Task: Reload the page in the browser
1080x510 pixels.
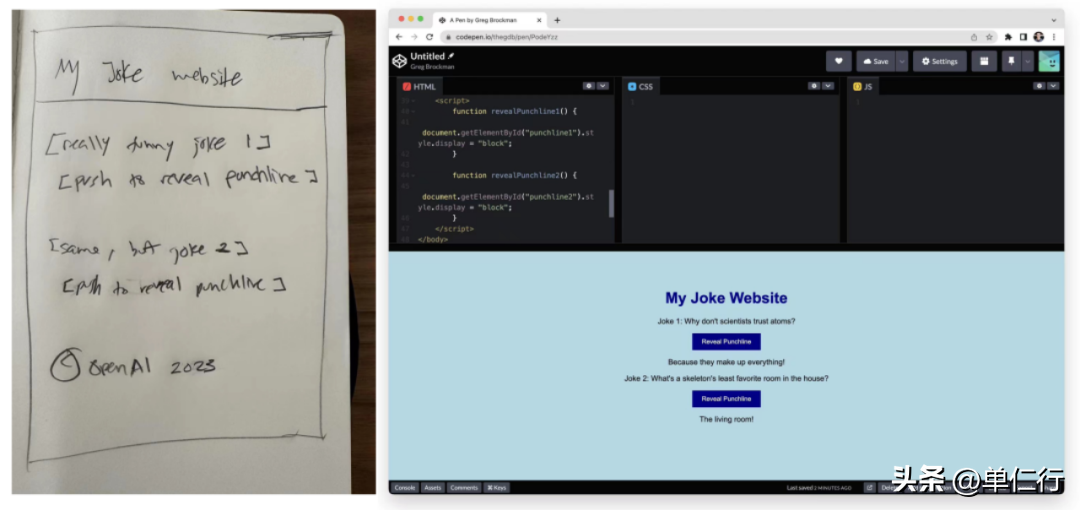Action: click(429, 37)
